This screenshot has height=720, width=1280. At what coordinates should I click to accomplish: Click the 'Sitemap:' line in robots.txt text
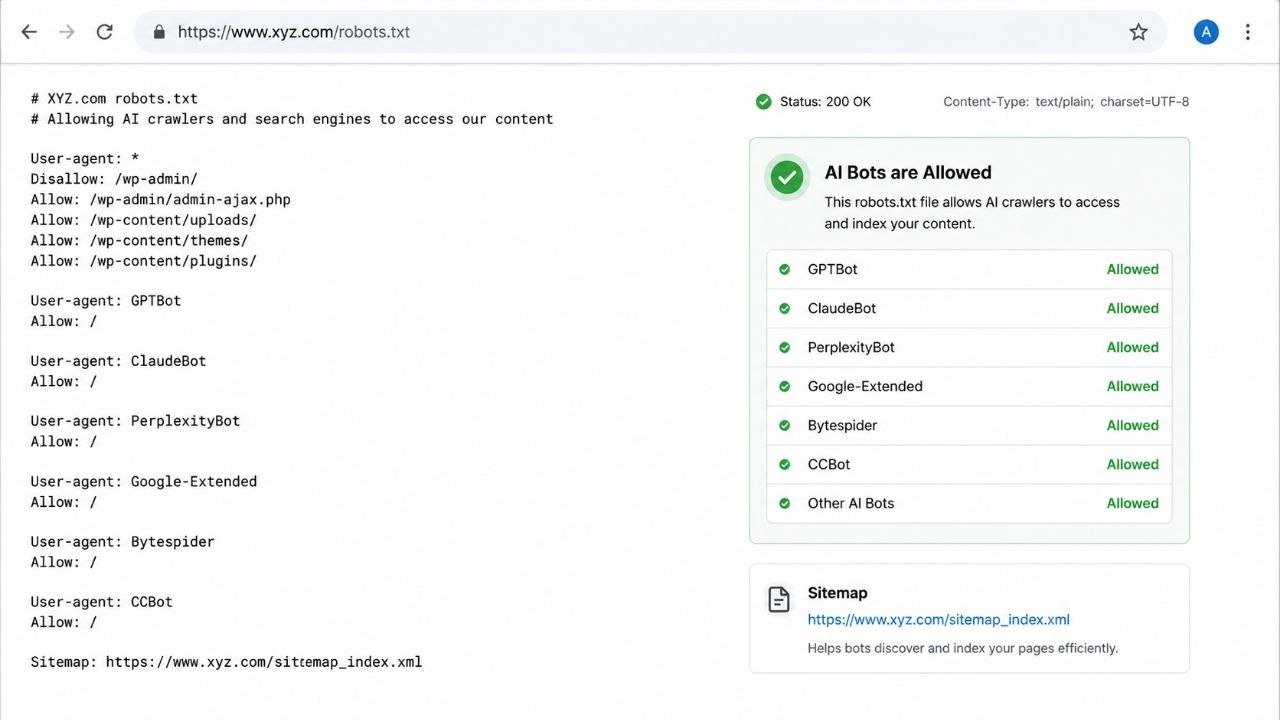[226, 662]
